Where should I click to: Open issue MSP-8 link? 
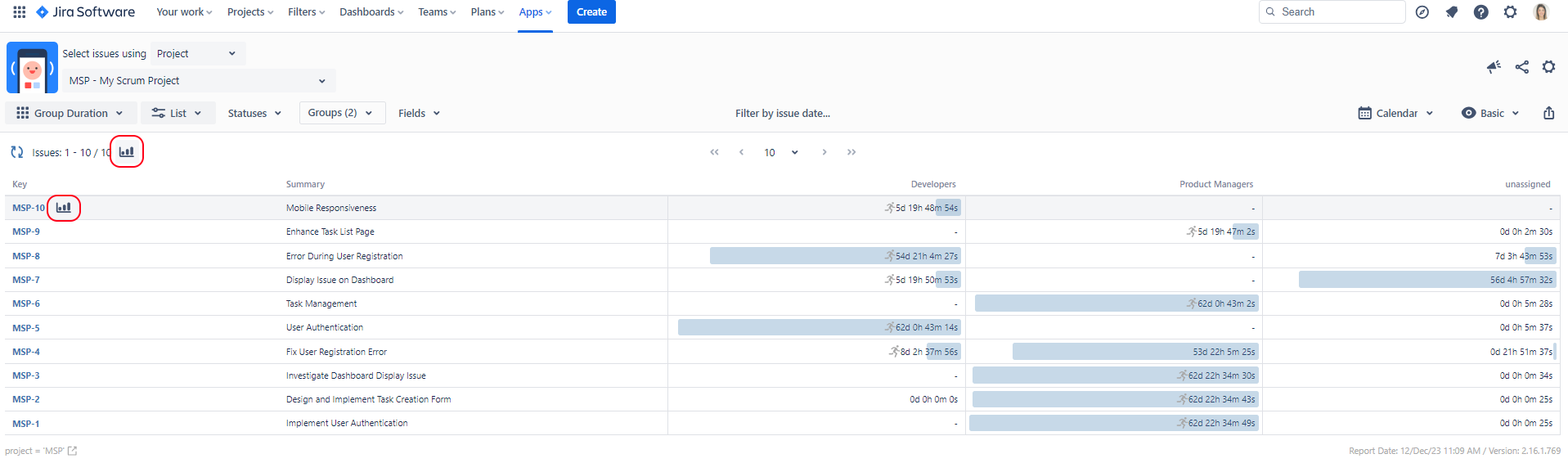26,256
